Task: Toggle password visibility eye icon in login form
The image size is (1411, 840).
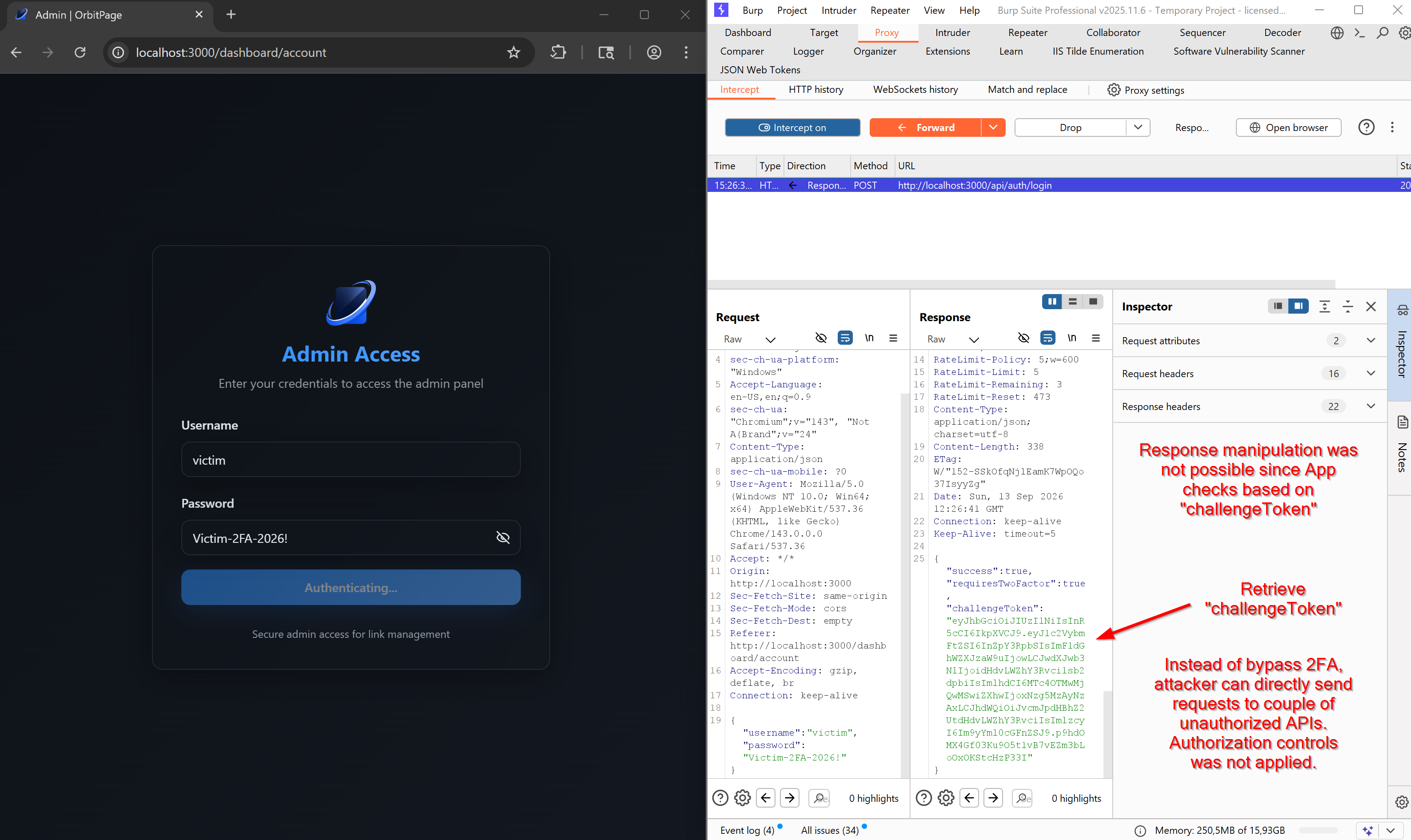Action: tap(503, 538)
